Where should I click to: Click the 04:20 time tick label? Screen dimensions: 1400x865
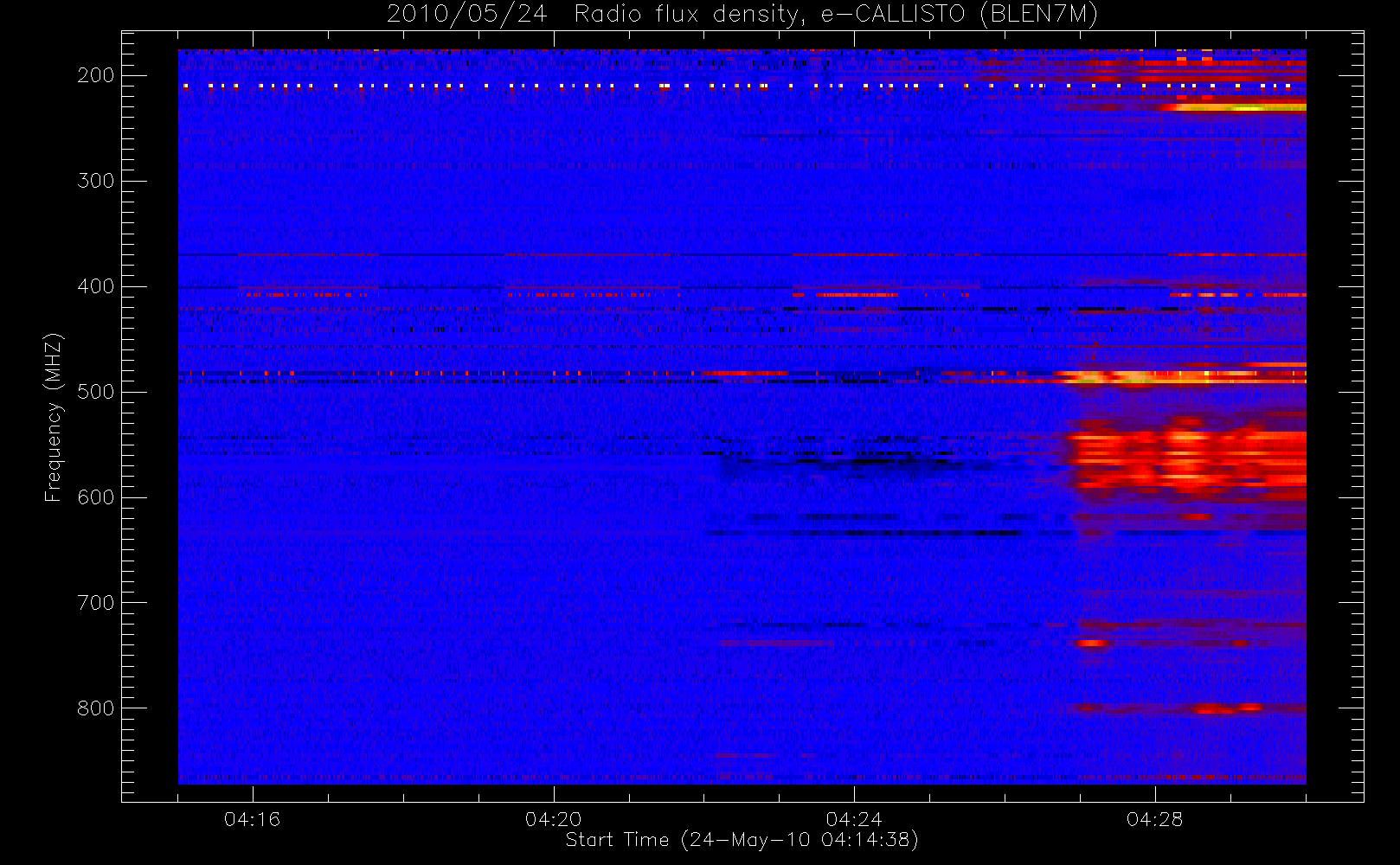coord(554,819)
